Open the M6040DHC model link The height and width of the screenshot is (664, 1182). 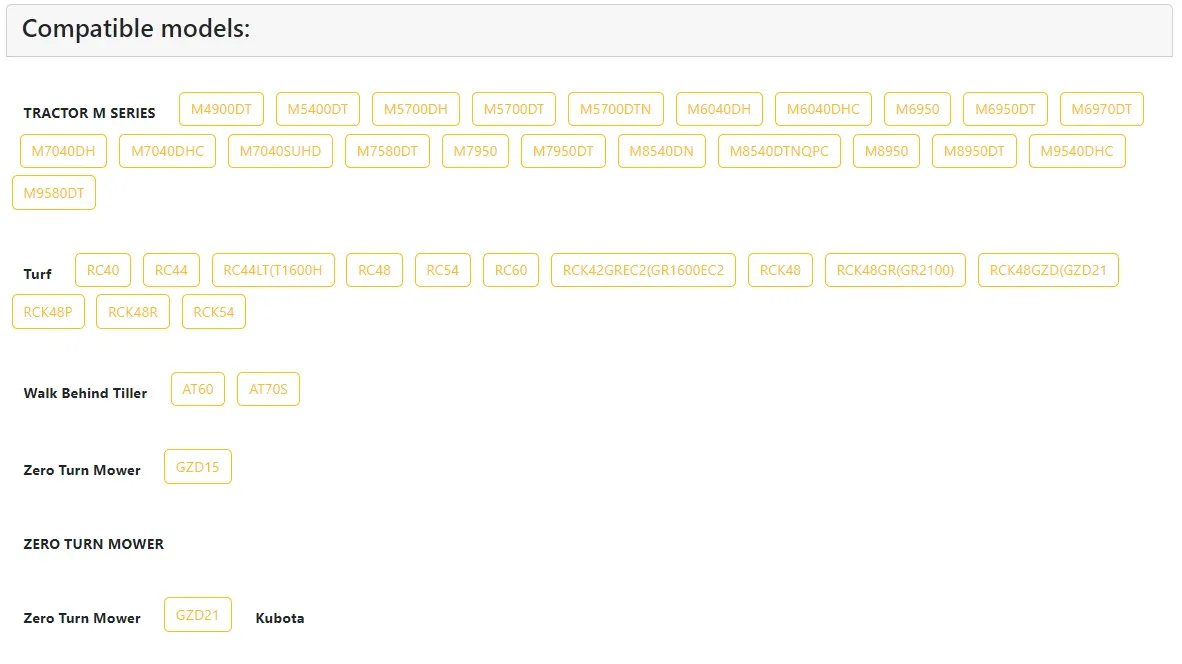click(823, 110)
